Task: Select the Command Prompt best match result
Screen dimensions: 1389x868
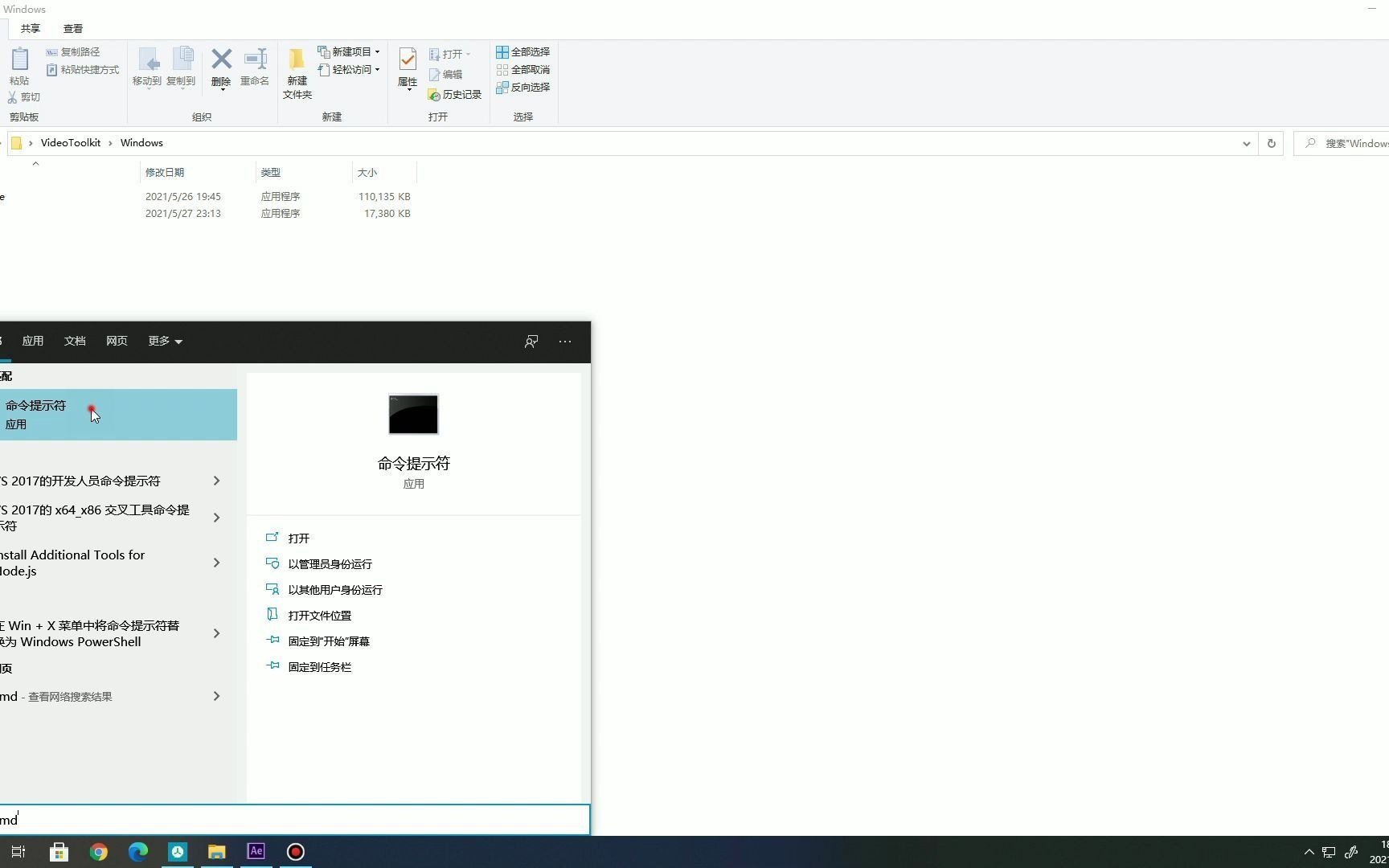Action: (118, 415)
